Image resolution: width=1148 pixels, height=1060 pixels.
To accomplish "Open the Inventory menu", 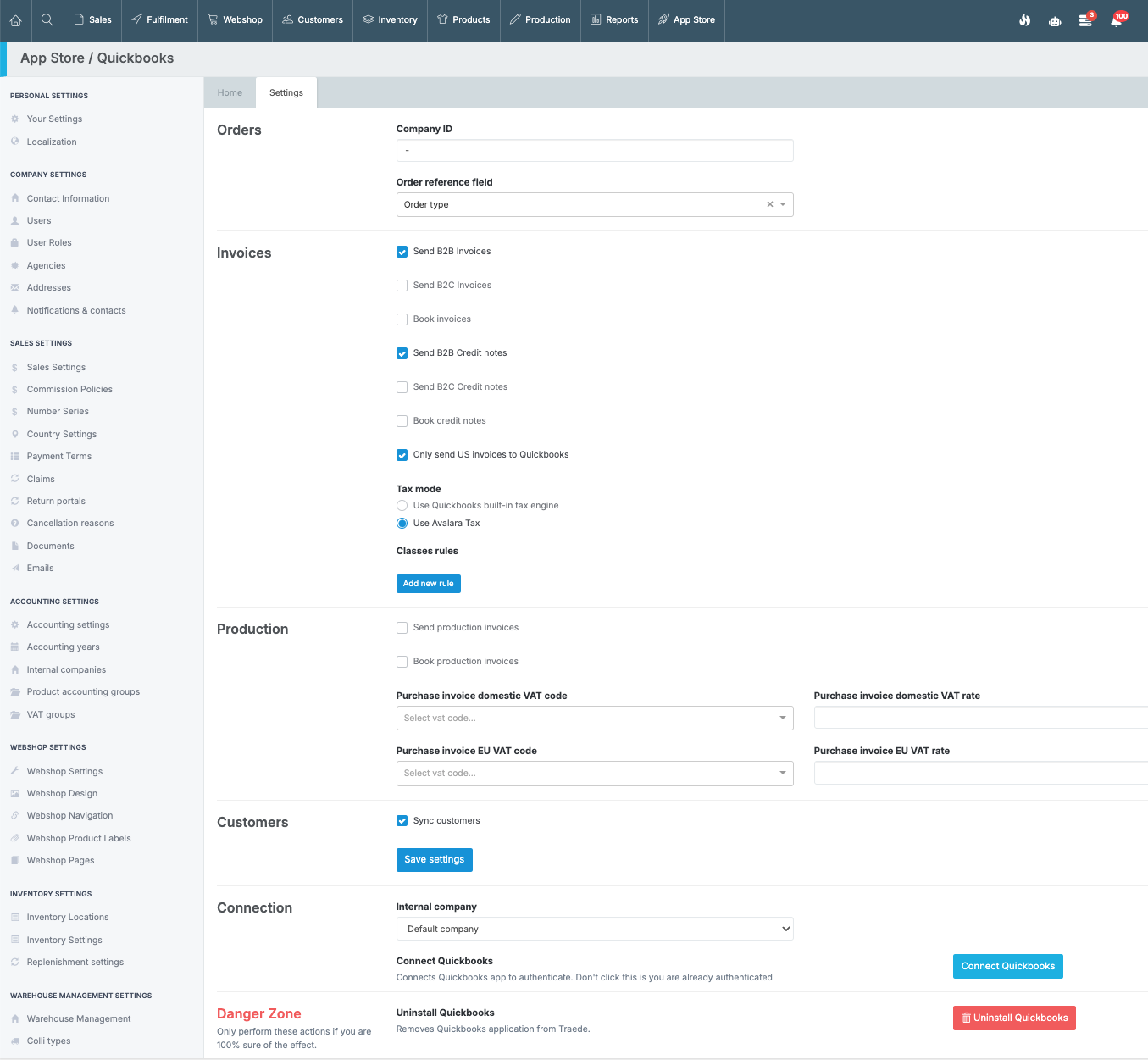I will coord(390,20).
